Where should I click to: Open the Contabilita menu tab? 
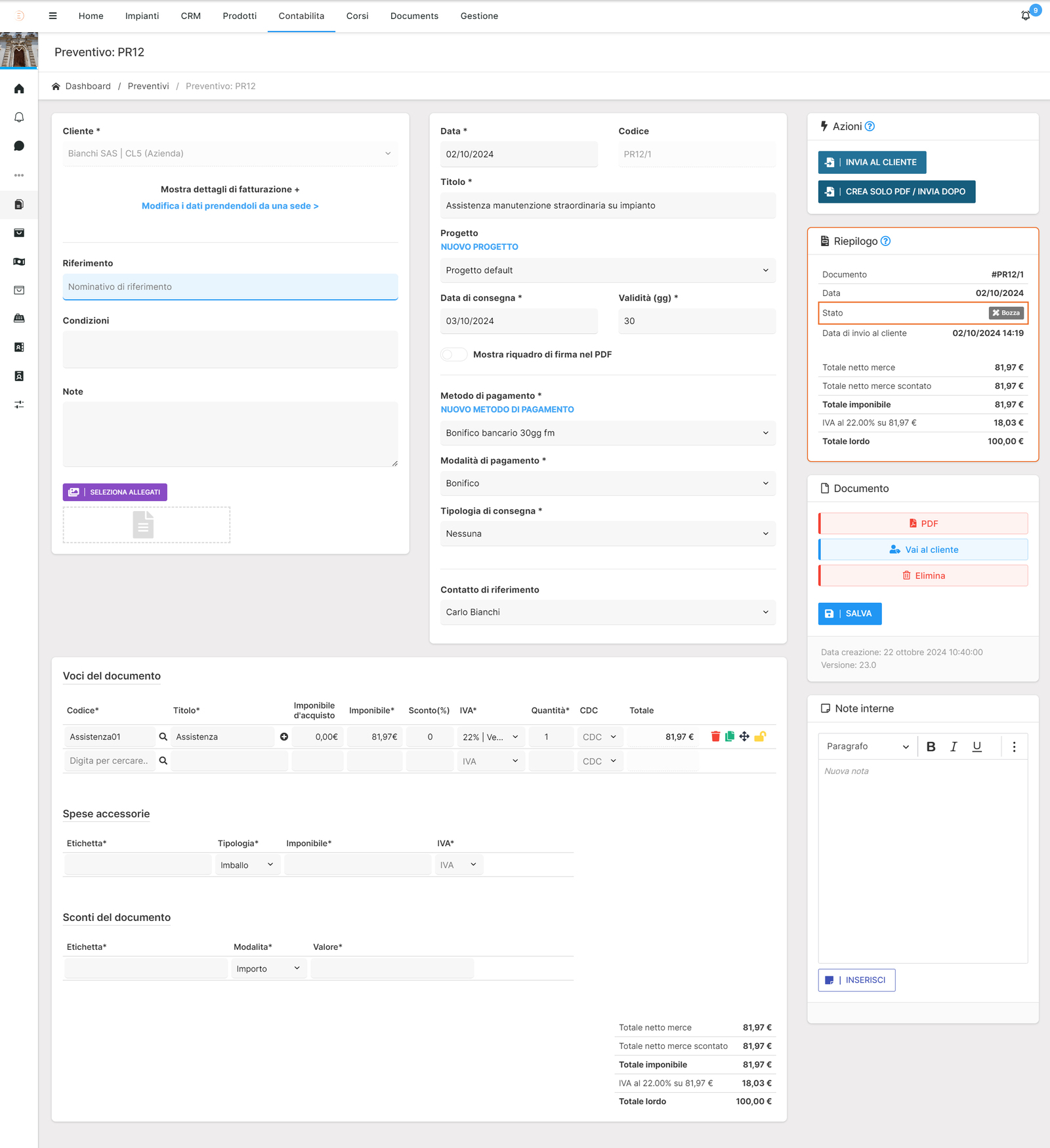[301, 16]
